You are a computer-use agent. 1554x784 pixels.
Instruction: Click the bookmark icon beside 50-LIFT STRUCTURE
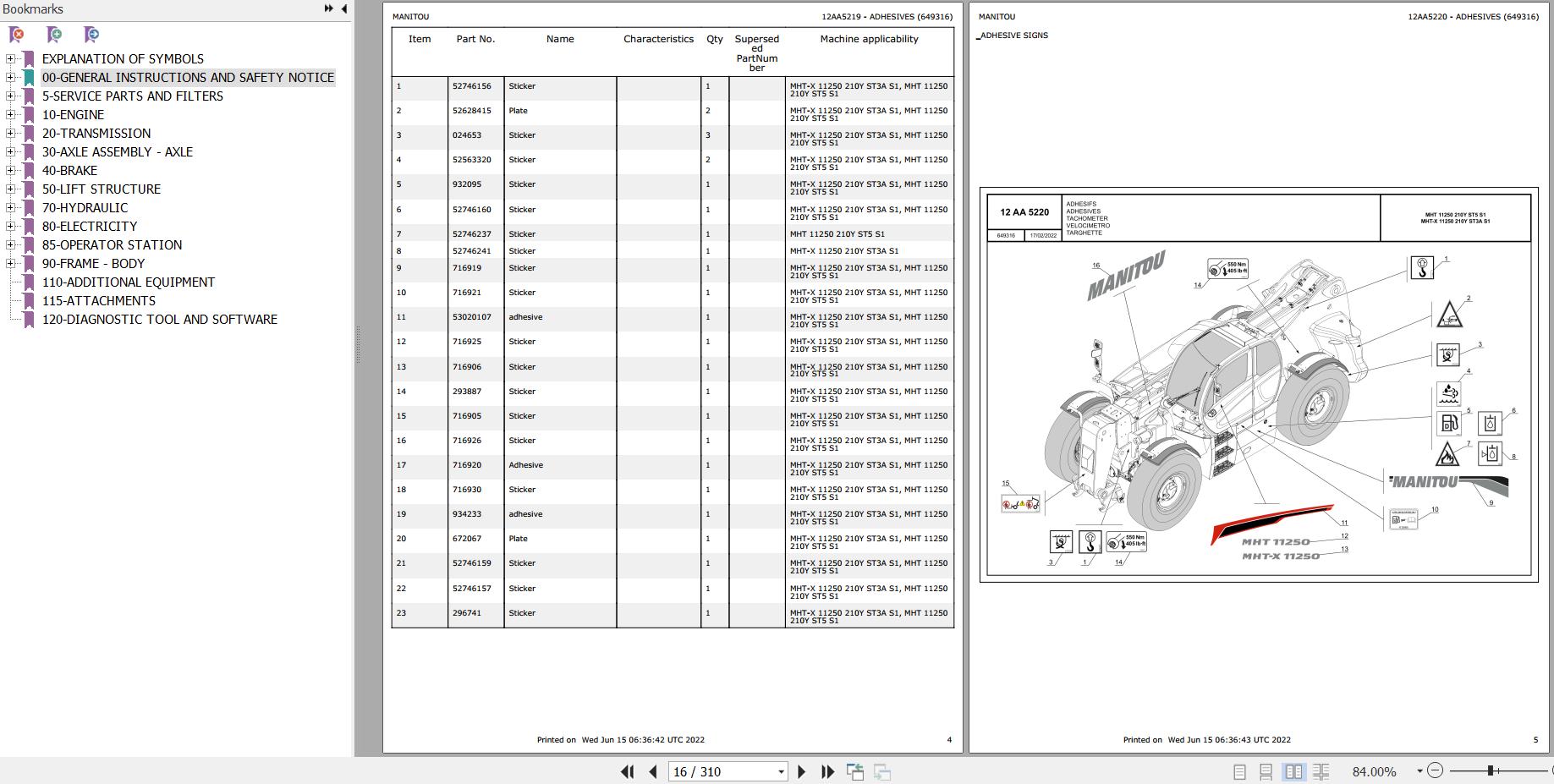tap(29, 189)
